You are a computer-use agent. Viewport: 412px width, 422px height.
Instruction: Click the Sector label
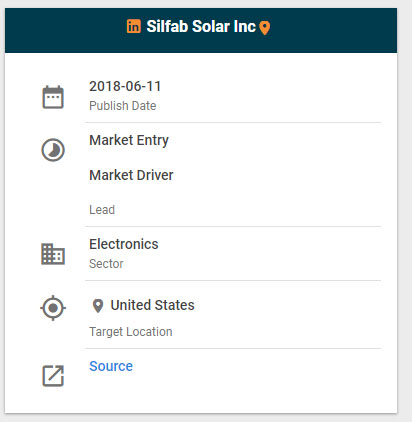(106, 264)
